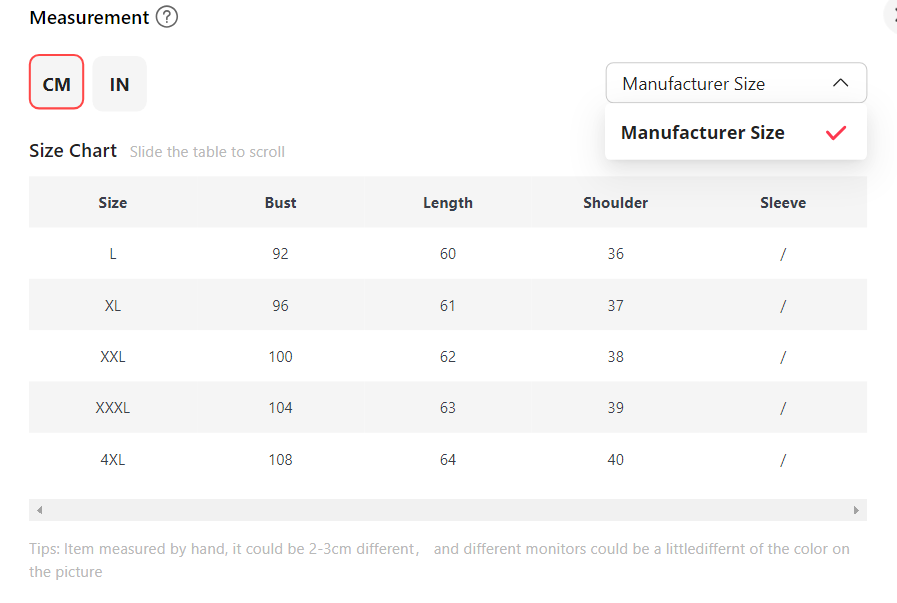
Task: Select the XL size row
Action: pyautogui.click(x=113, y=306)
